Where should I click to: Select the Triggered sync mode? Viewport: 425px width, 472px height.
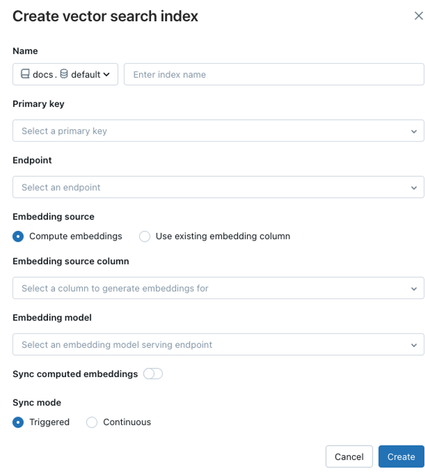tap(18, 422)
